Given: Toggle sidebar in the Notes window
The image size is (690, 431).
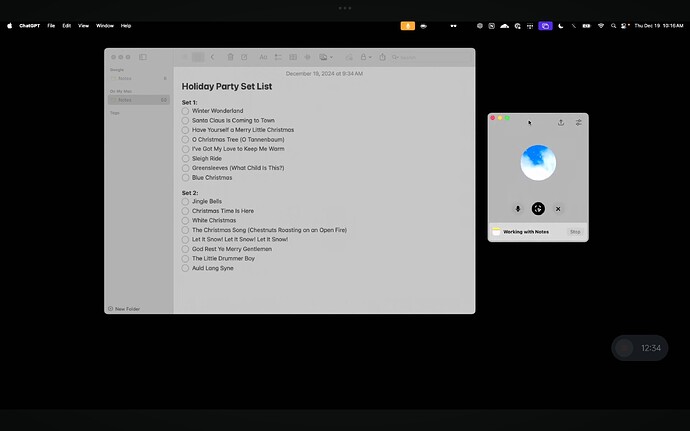Looking at the screenshot, I should pos(143,57).
